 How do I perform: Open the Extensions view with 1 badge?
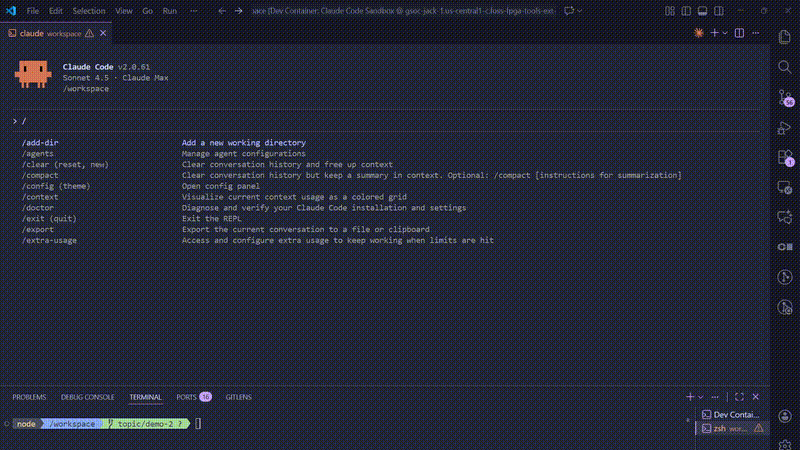[x=786, y=158]
